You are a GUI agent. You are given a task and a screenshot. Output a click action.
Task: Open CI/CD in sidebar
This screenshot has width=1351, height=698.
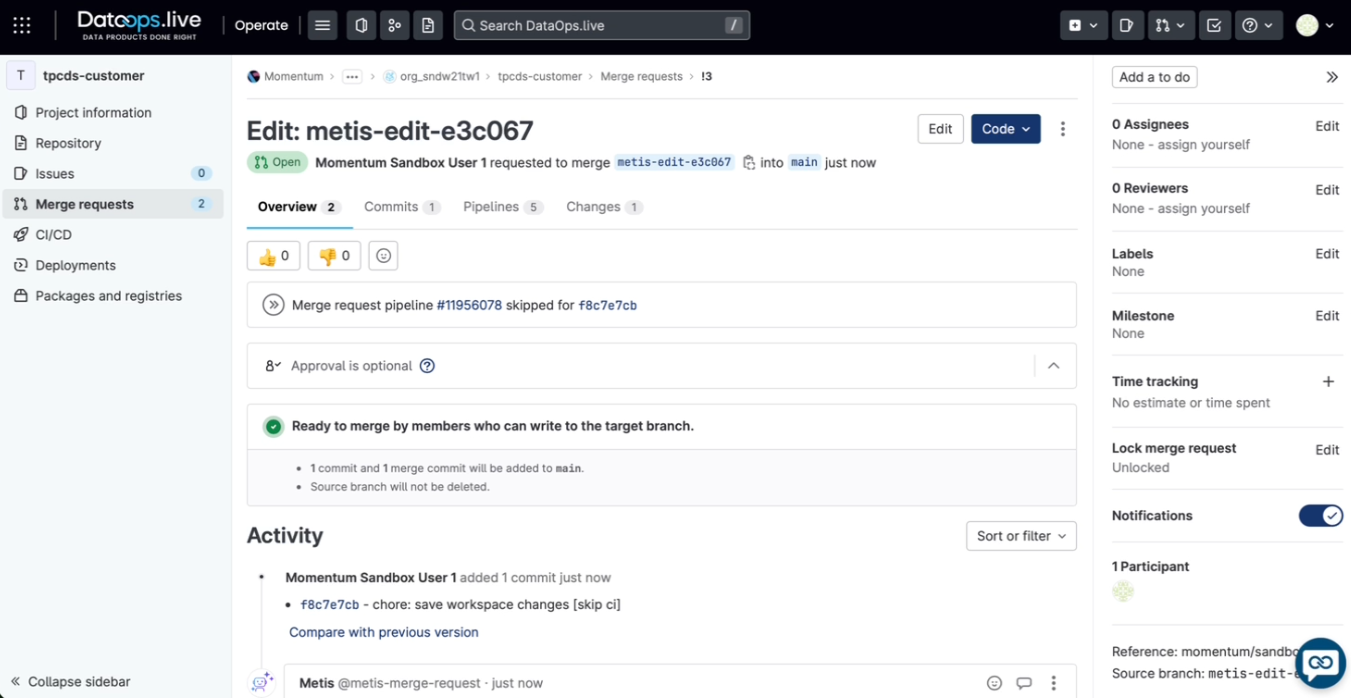(x=113, y=235)
